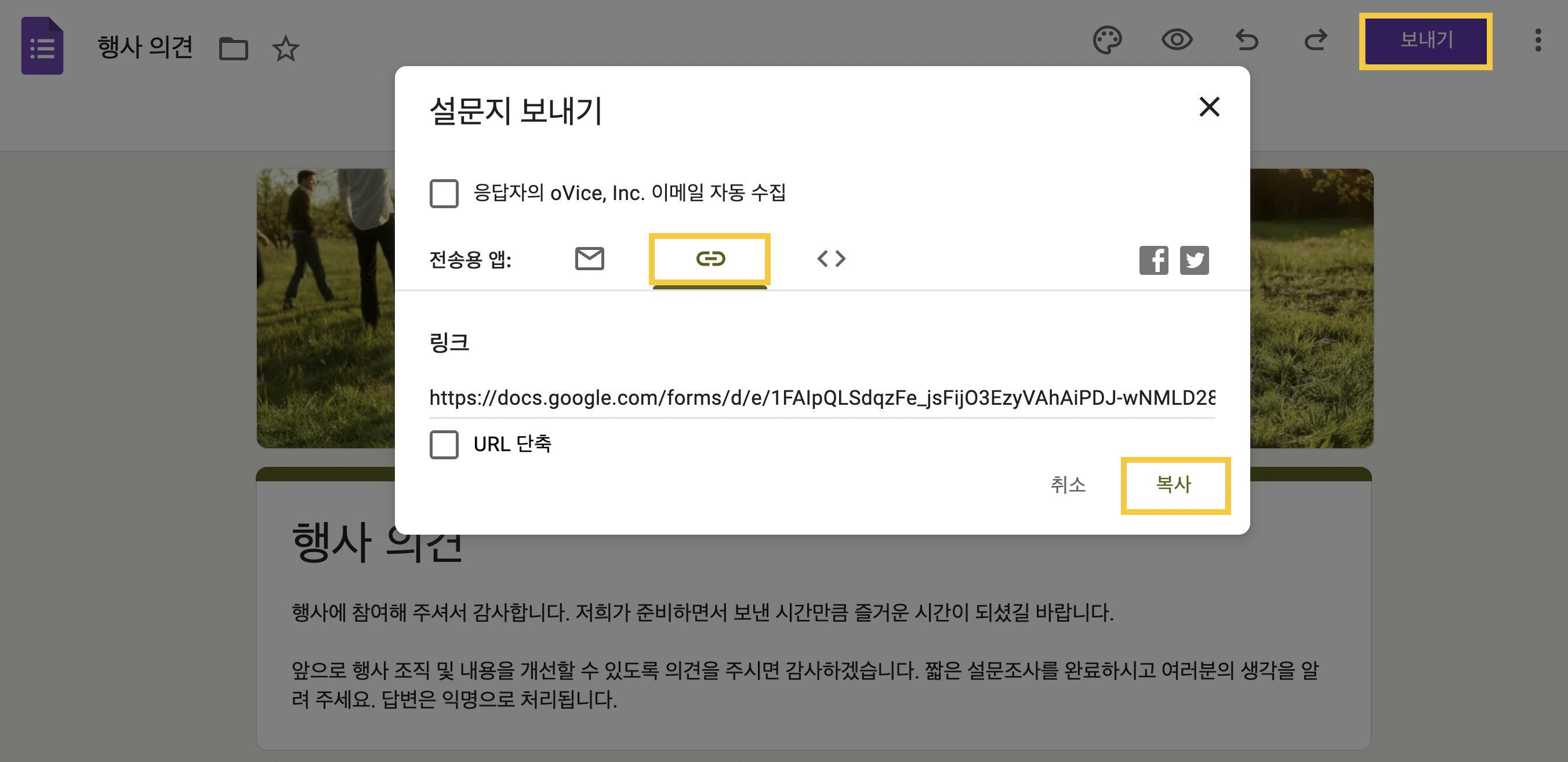Enable 응답자의 oVice, Inc. 이메일 자동 수집
Image resolution: width=1568 pixels, height=762 pixels.
pyautogui.click(x=444, y=193)
